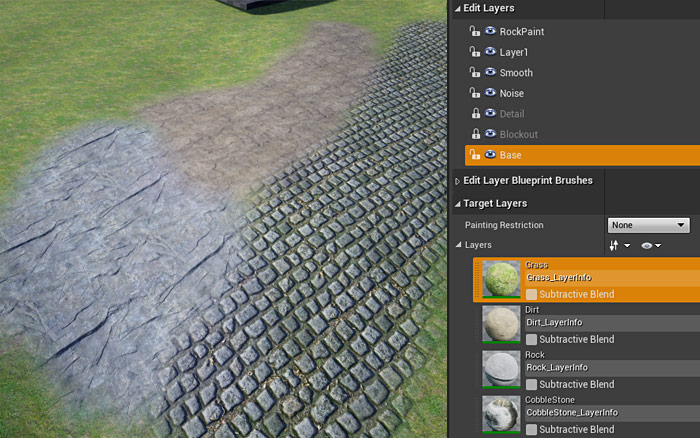Unlock the Blockout edit layer
700x438 pixels.
[475, 134]
